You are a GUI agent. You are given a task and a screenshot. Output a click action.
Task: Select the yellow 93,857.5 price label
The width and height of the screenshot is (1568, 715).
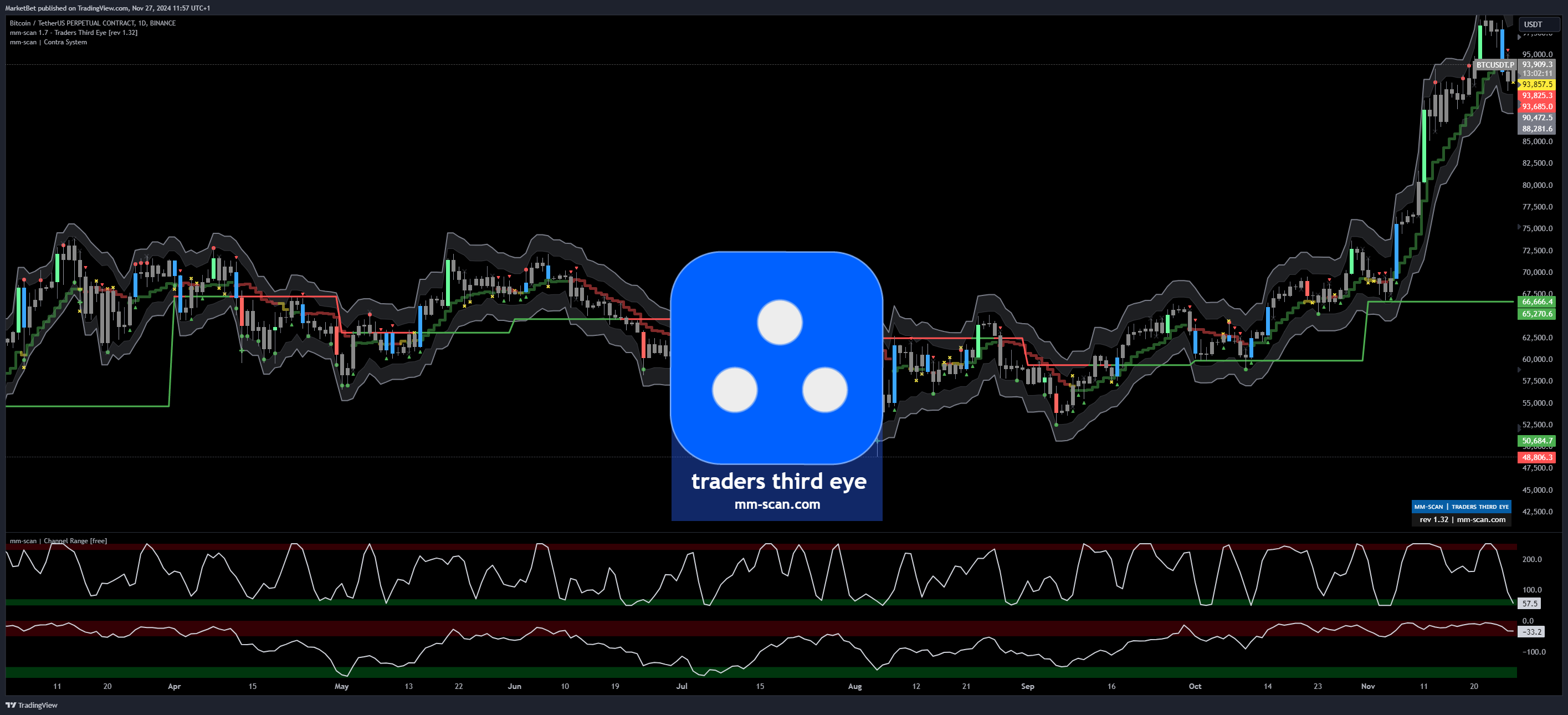click(1536, 84)
